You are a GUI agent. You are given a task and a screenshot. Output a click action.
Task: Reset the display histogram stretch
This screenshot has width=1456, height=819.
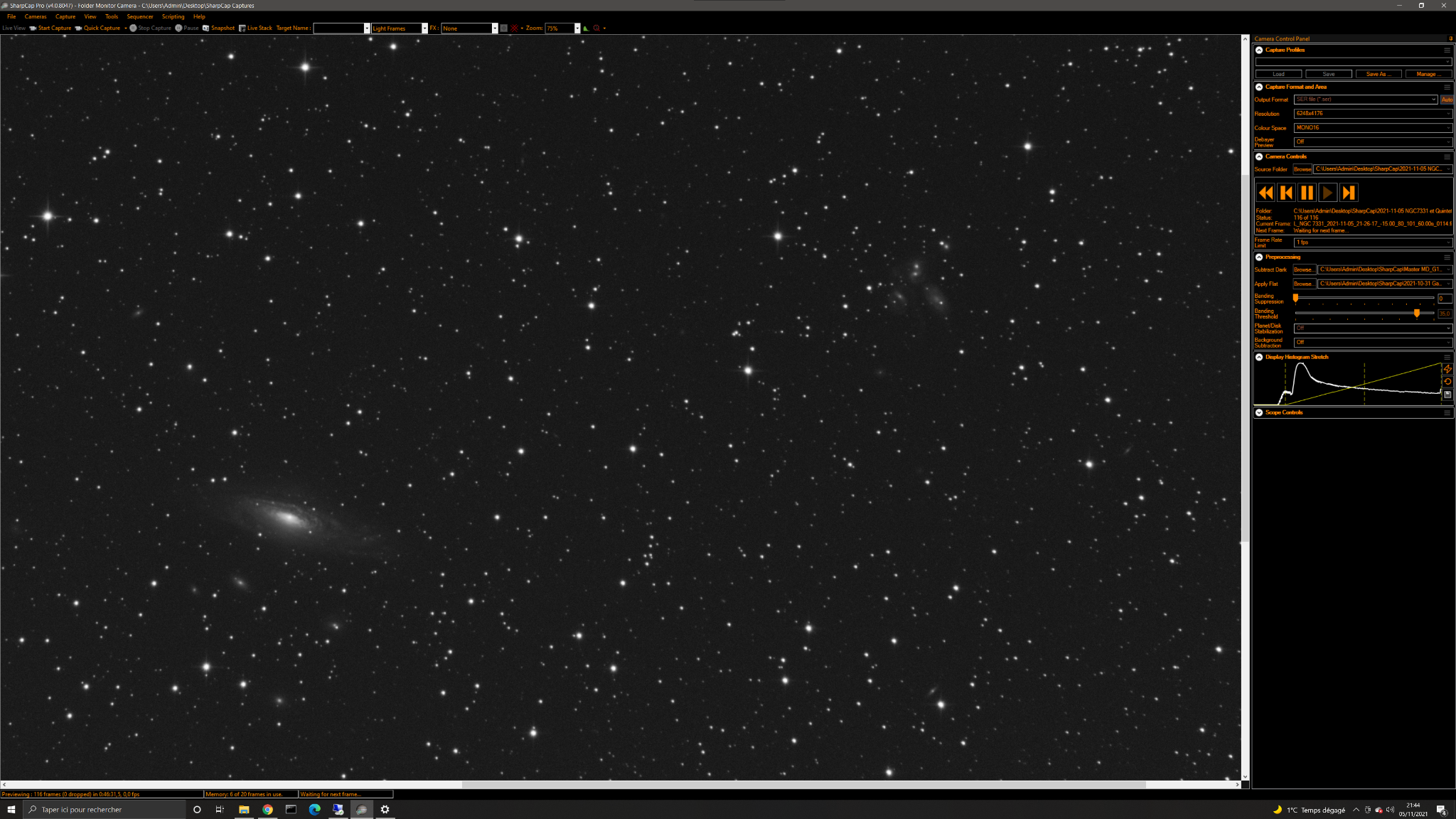(x=1447, y=382)
